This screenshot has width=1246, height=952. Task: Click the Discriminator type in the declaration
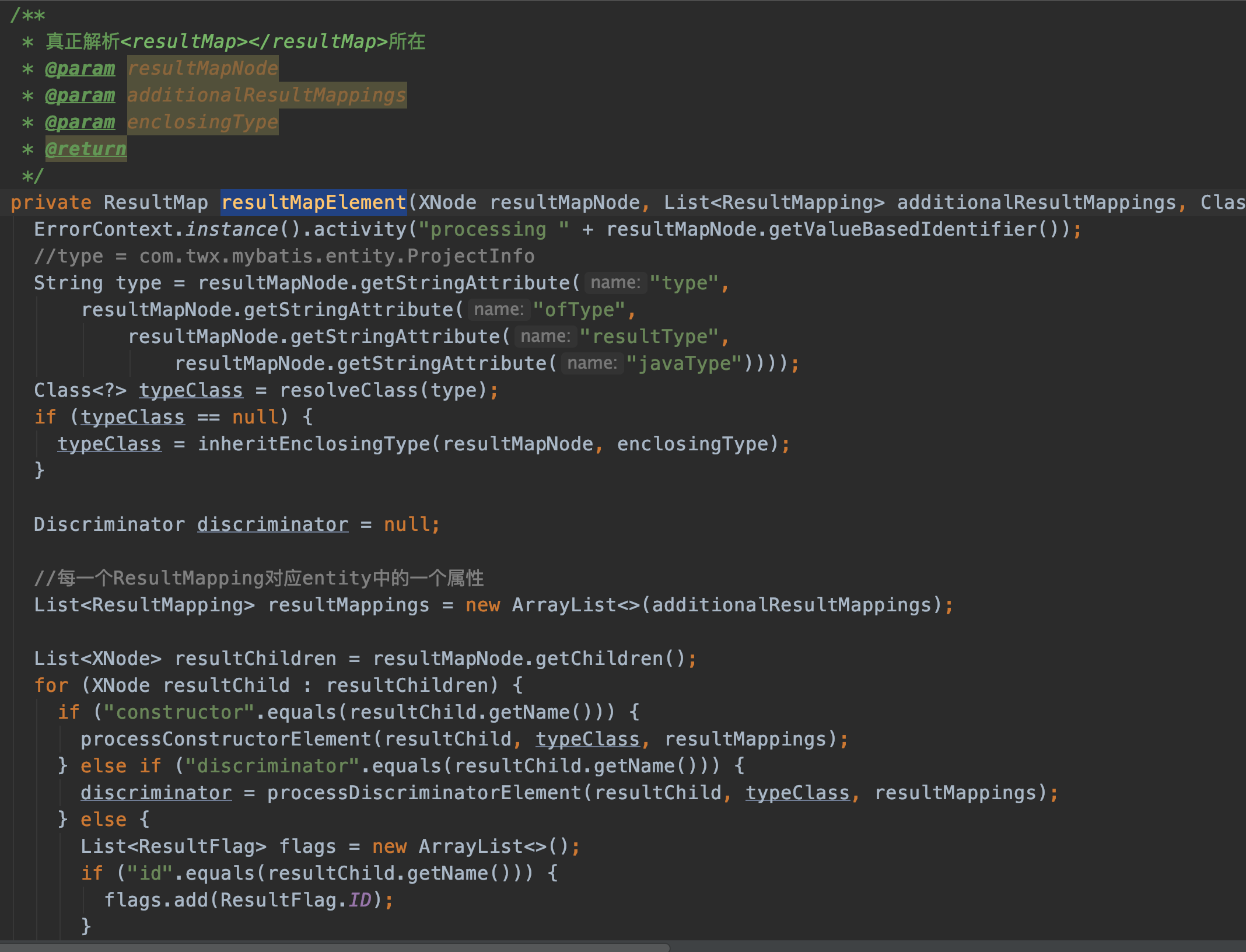click(x=109, y=524)
